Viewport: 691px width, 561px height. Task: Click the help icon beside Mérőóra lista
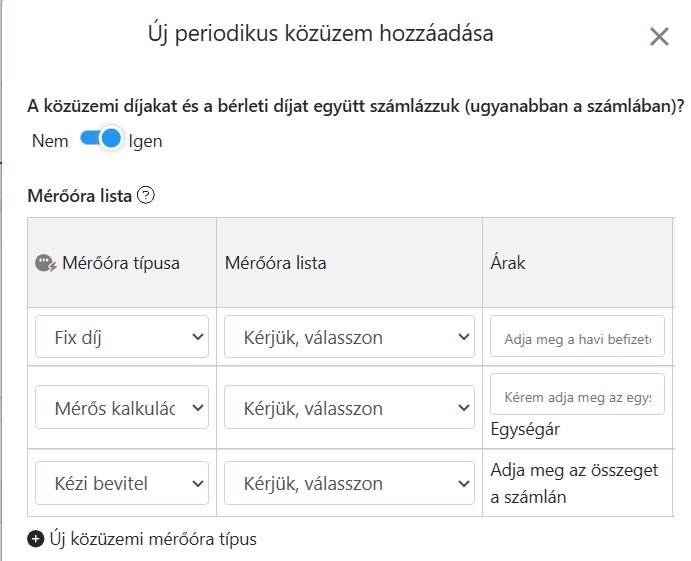pos(146,196)
